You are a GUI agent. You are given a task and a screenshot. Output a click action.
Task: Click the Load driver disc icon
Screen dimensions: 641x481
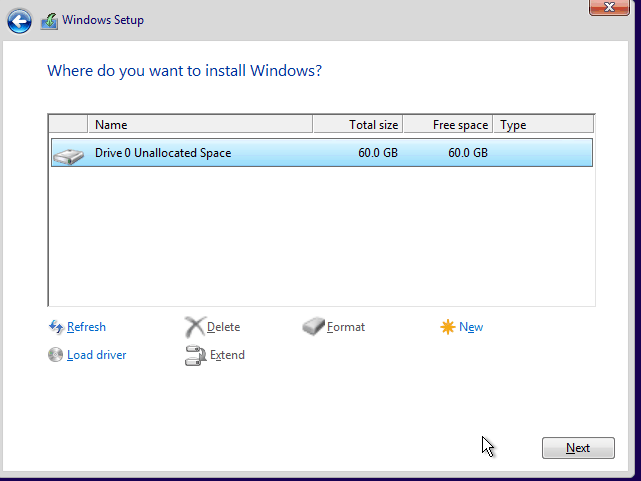click(x=55, y=355)
